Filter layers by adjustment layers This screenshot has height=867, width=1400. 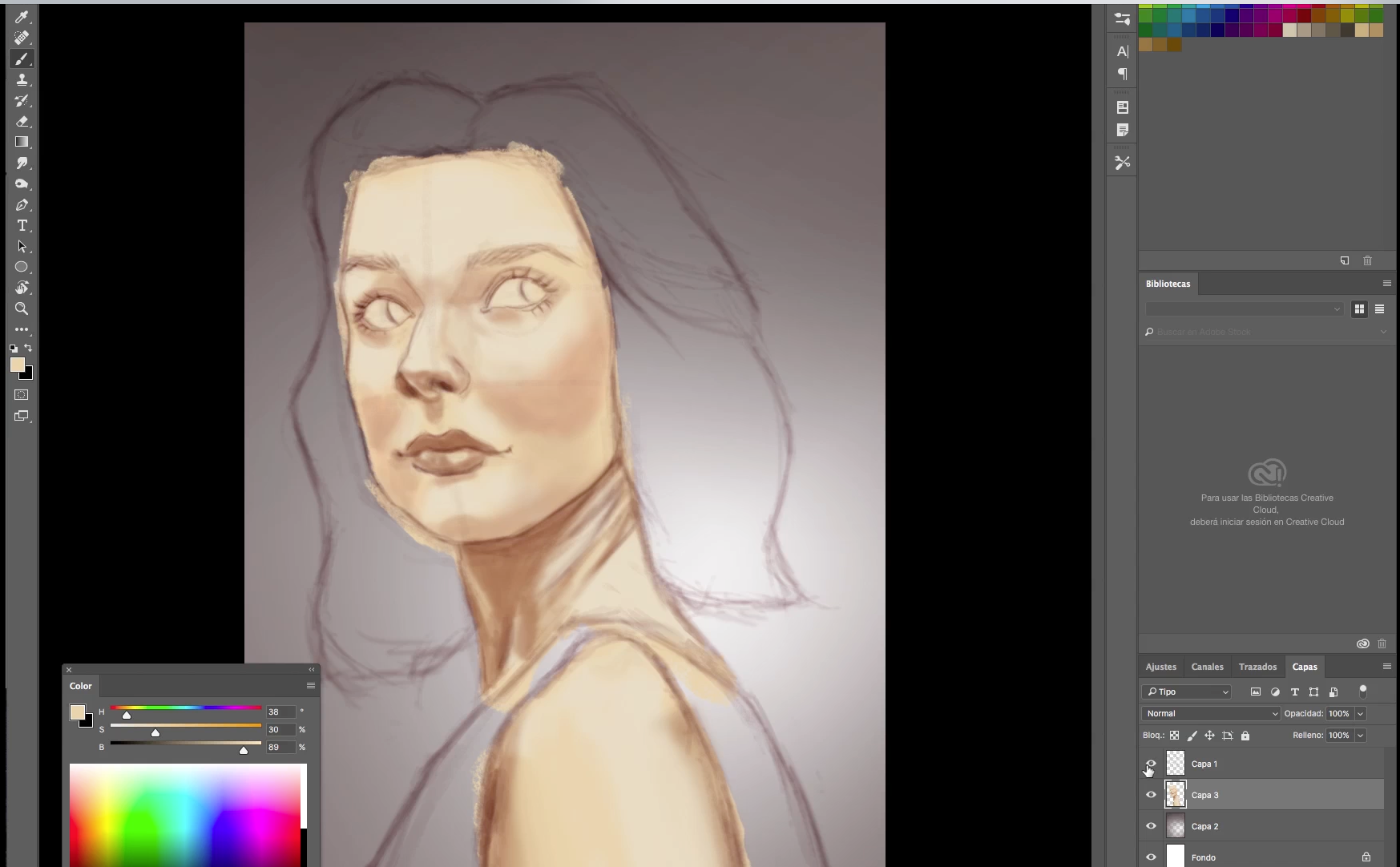tap(1275, 692)
